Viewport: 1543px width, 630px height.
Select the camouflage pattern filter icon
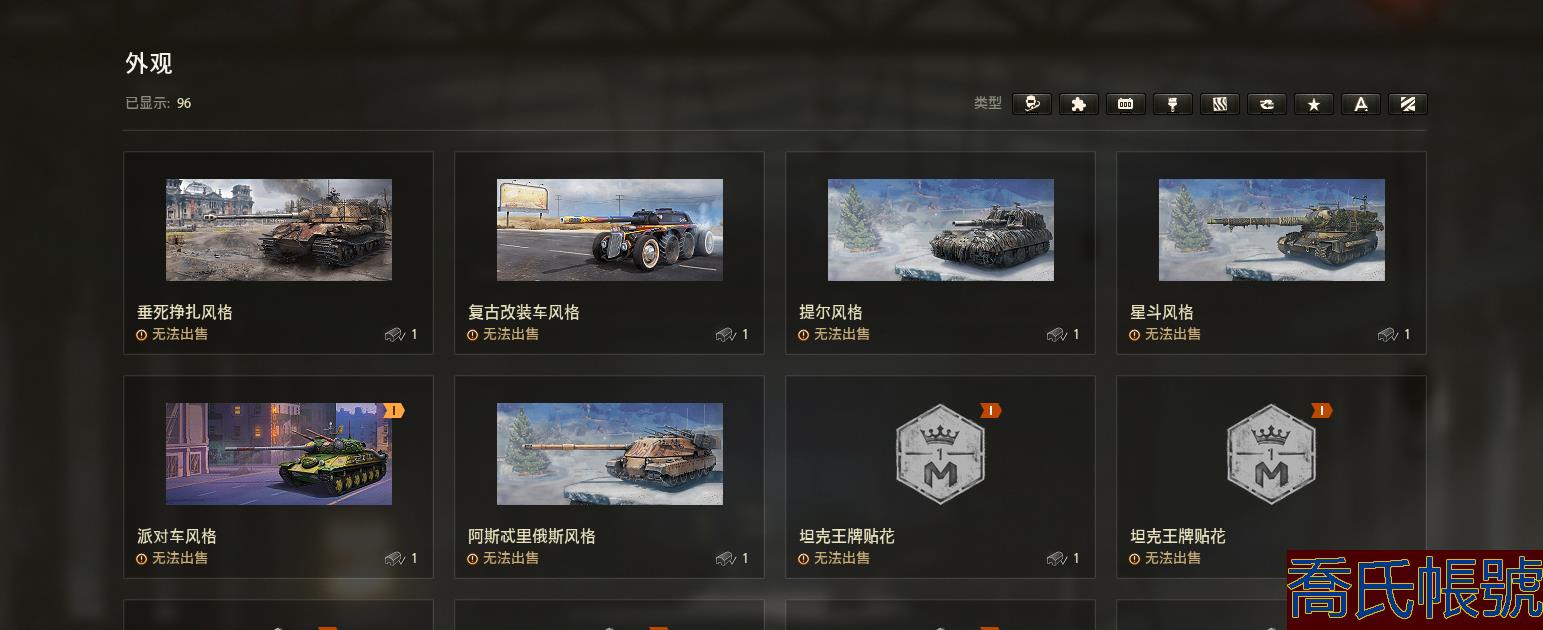1219,103
